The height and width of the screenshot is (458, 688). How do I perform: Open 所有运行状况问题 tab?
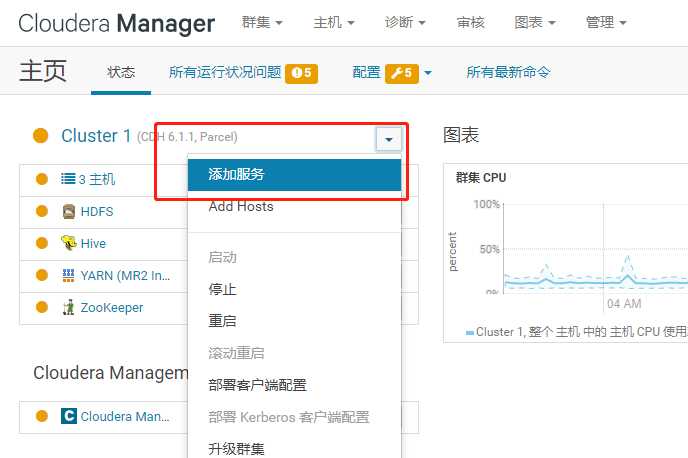[225, 72]
